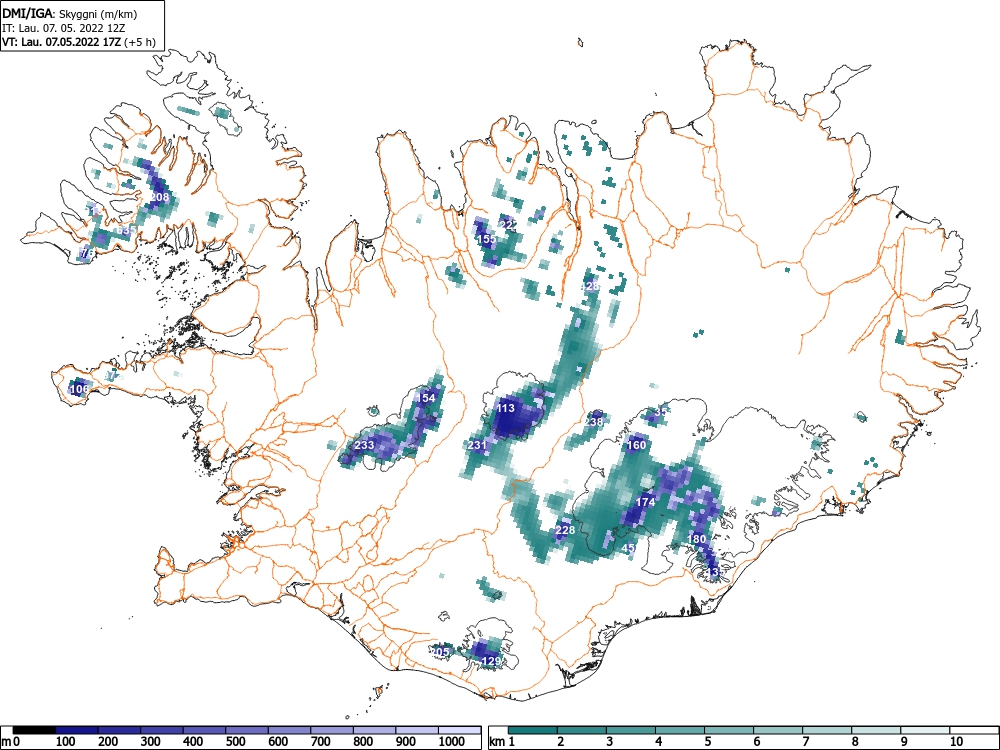Click the '155' value in the north
Viewport: 1000px width, 750px height.
(x=487, y=239)
